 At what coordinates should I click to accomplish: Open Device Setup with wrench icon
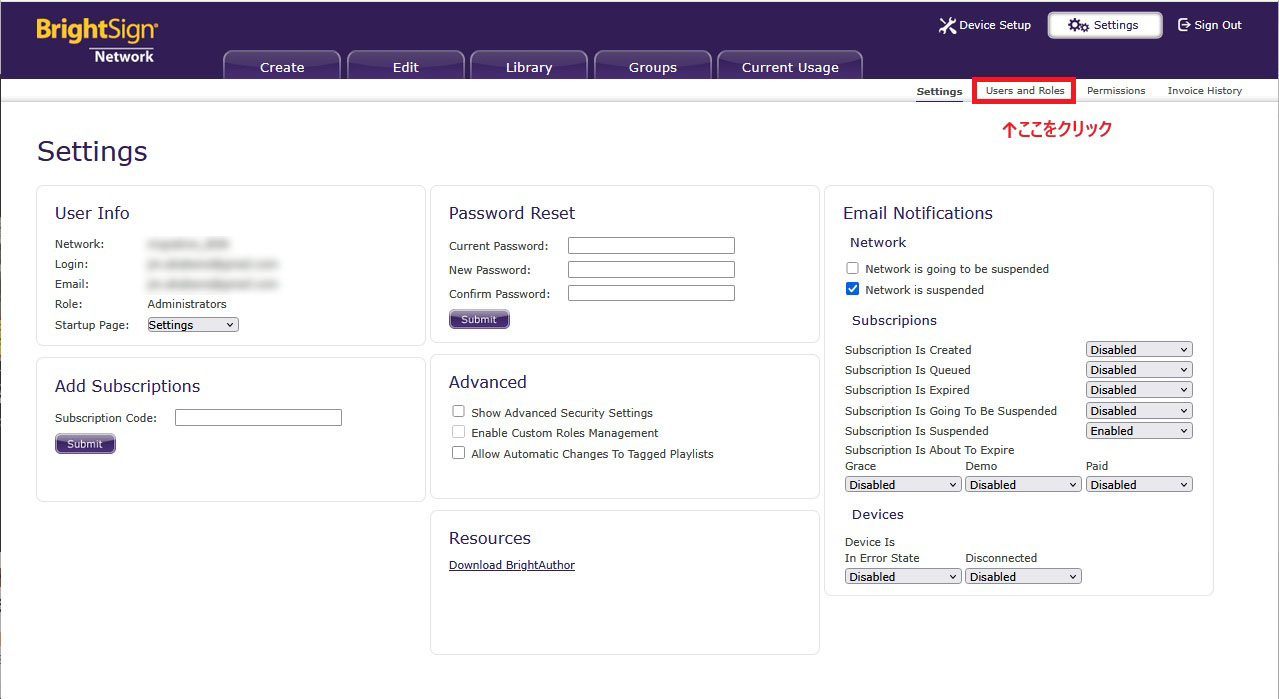(x=947, y=25)
